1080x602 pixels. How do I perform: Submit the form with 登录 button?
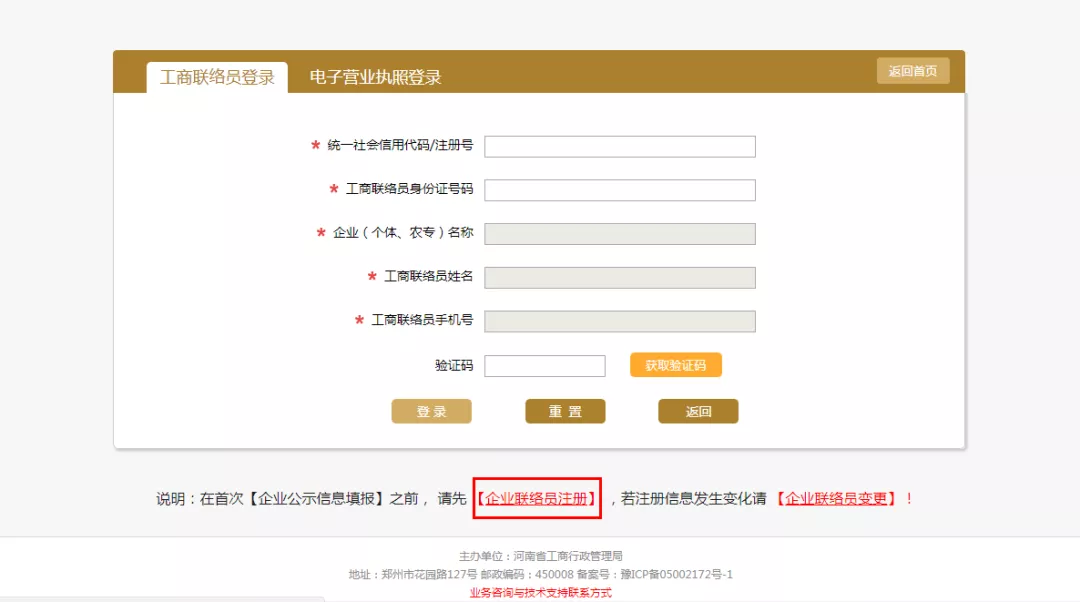pos(431,412)
